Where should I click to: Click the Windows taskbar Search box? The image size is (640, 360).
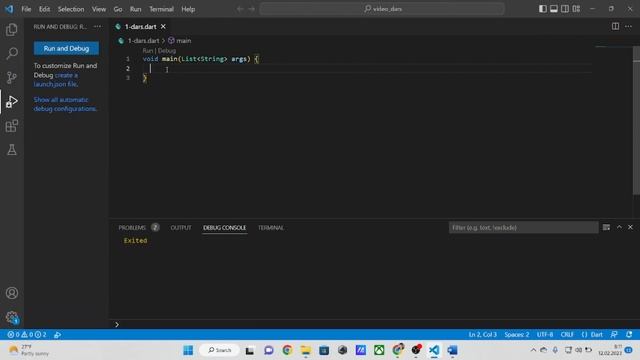220,350
